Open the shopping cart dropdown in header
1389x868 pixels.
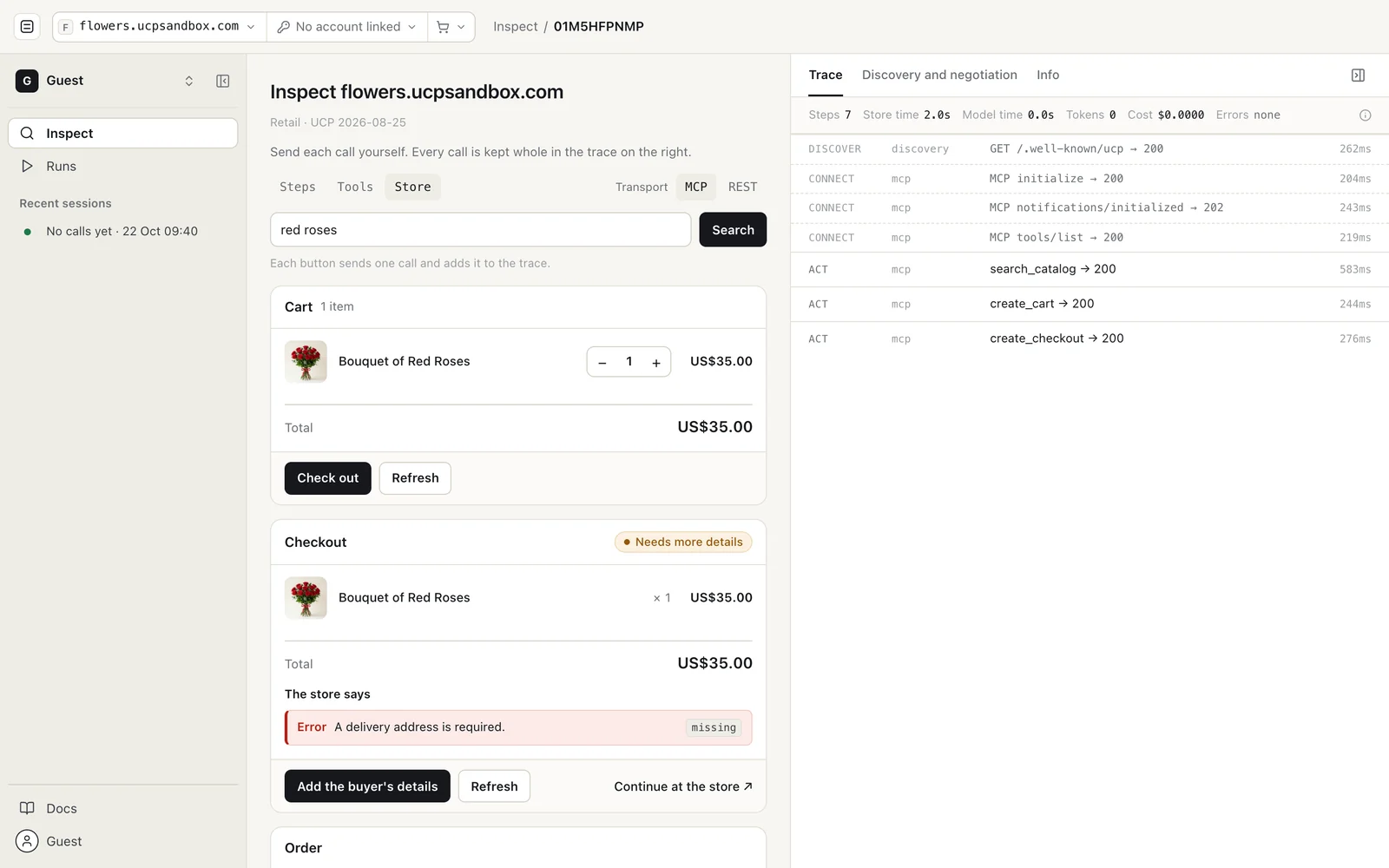coord(451,27)
